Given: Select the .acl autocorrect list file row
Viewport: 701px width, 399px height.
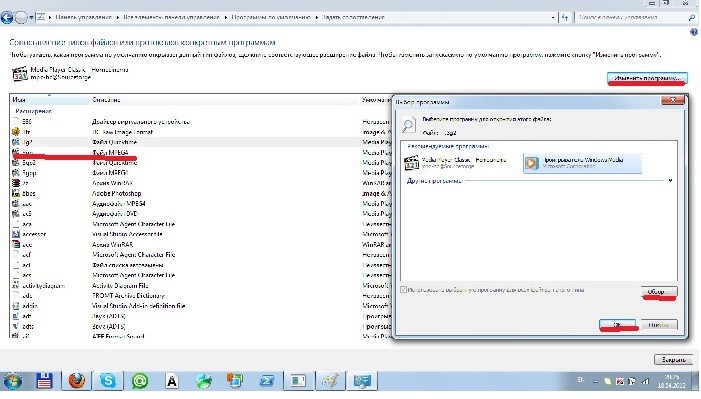Looking at the screenshot, I should tap(200, 265).
